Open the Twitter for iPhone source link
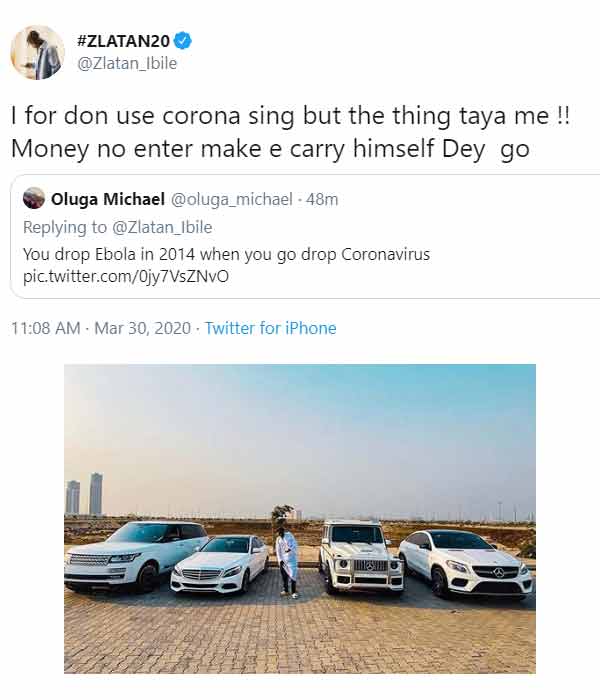 (x=271, y=328)
